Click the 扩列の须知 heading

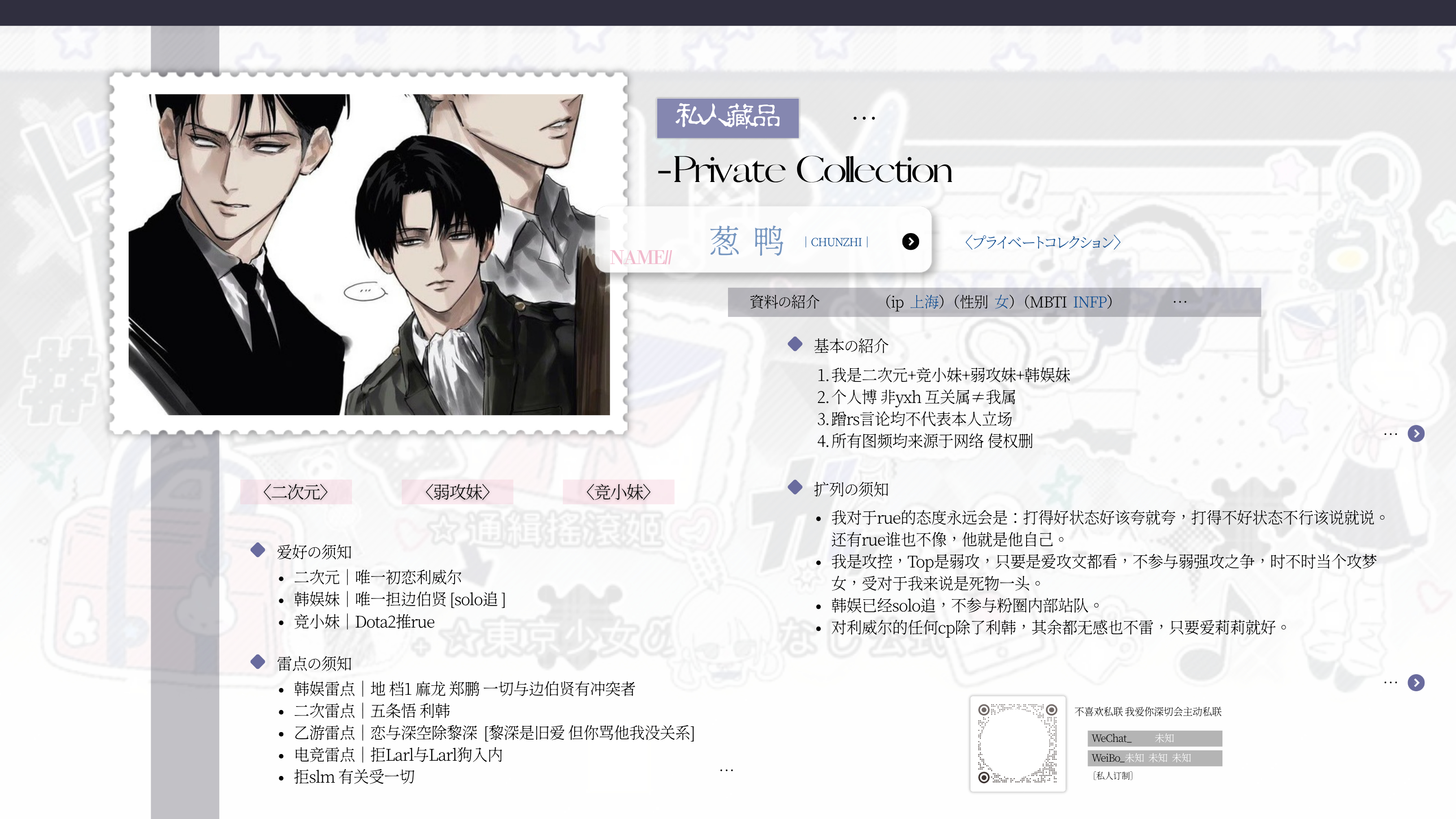[851, 489]
